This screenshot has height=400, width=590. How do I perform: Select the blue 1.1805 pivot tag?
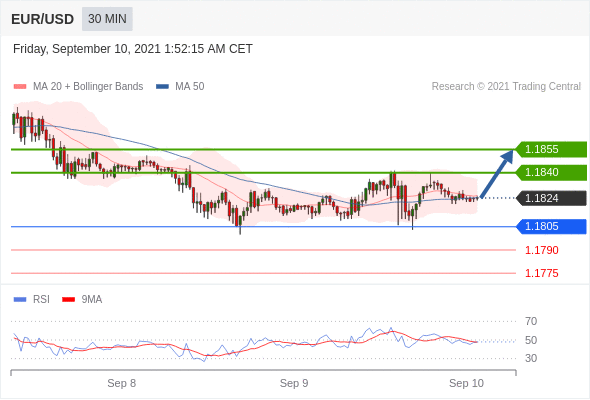[551, 227]
